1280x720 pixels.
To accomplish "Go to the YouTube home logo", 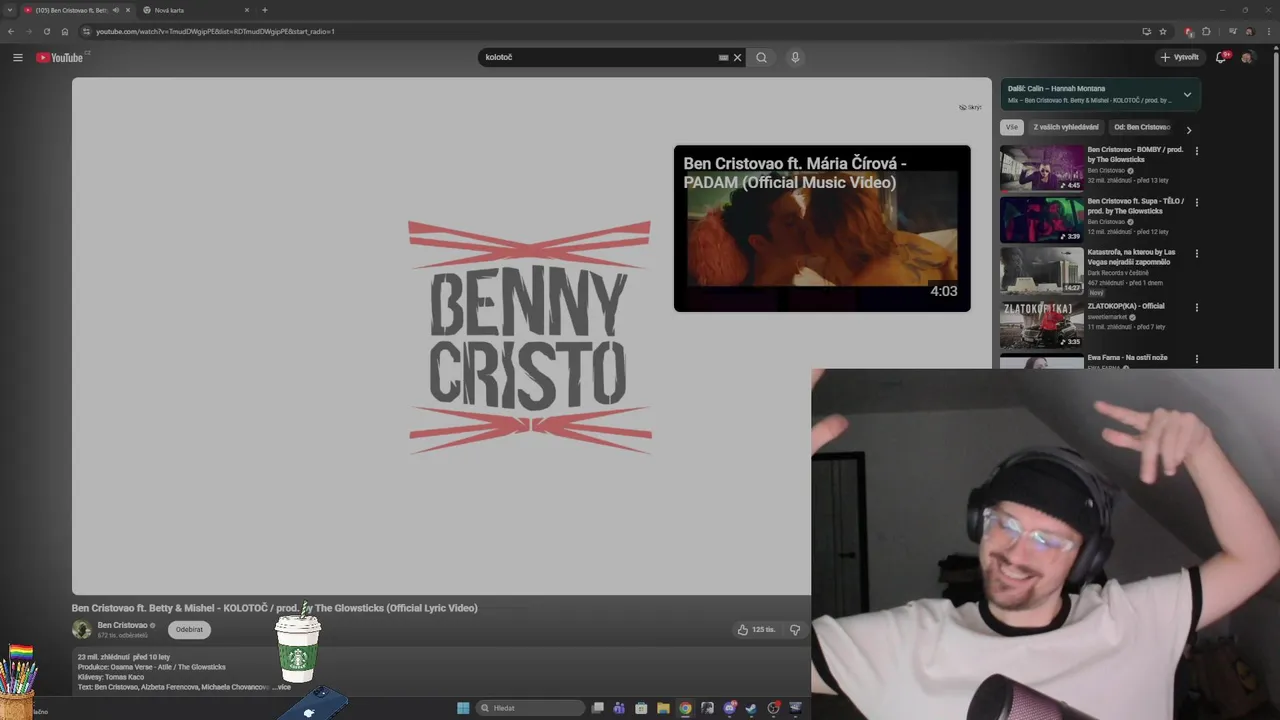I will click(x=60, y=57).
